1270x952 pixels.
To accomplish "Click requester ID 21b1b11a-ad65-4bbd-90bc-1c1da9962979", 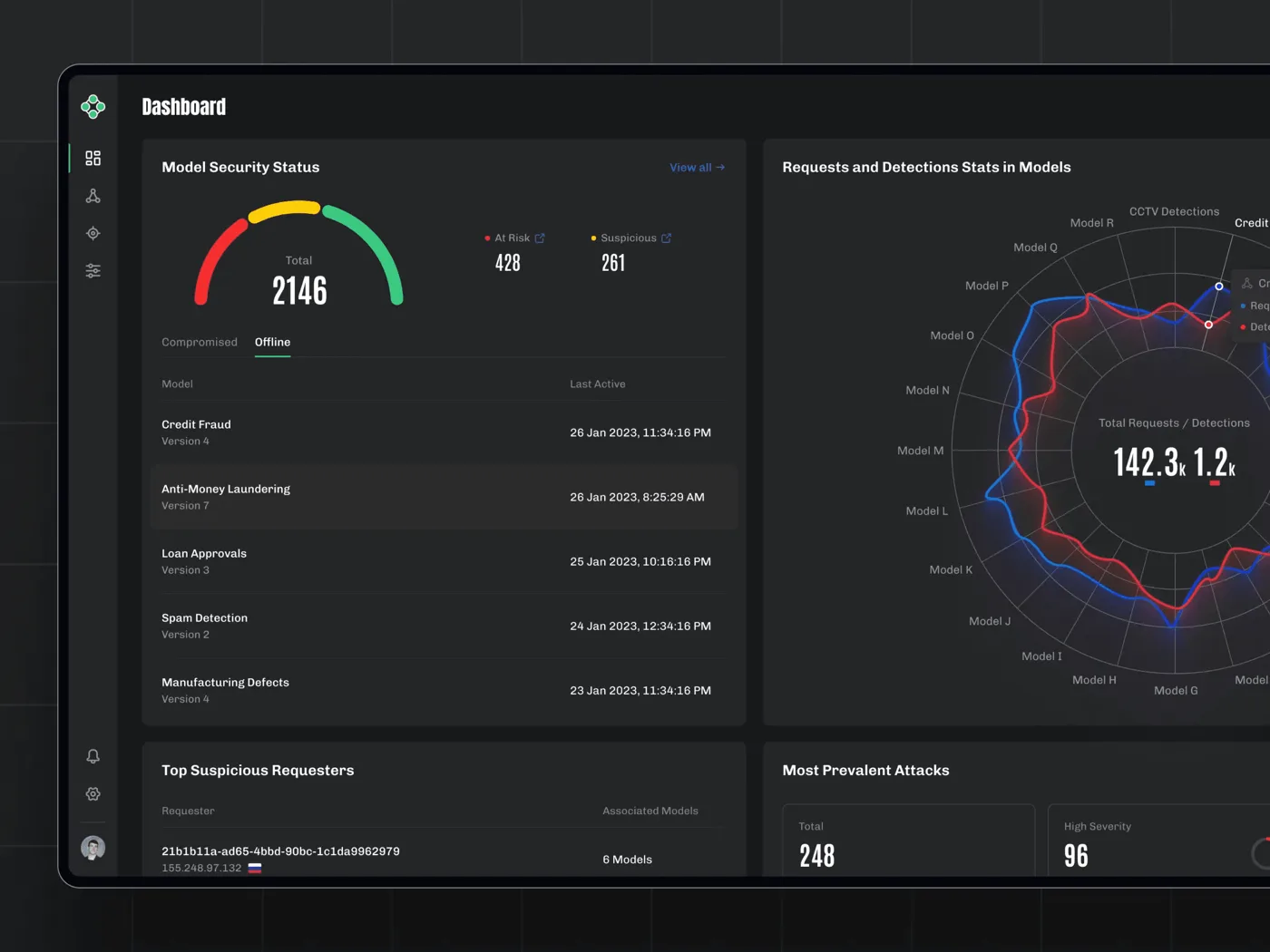I will tap(280, 851).
